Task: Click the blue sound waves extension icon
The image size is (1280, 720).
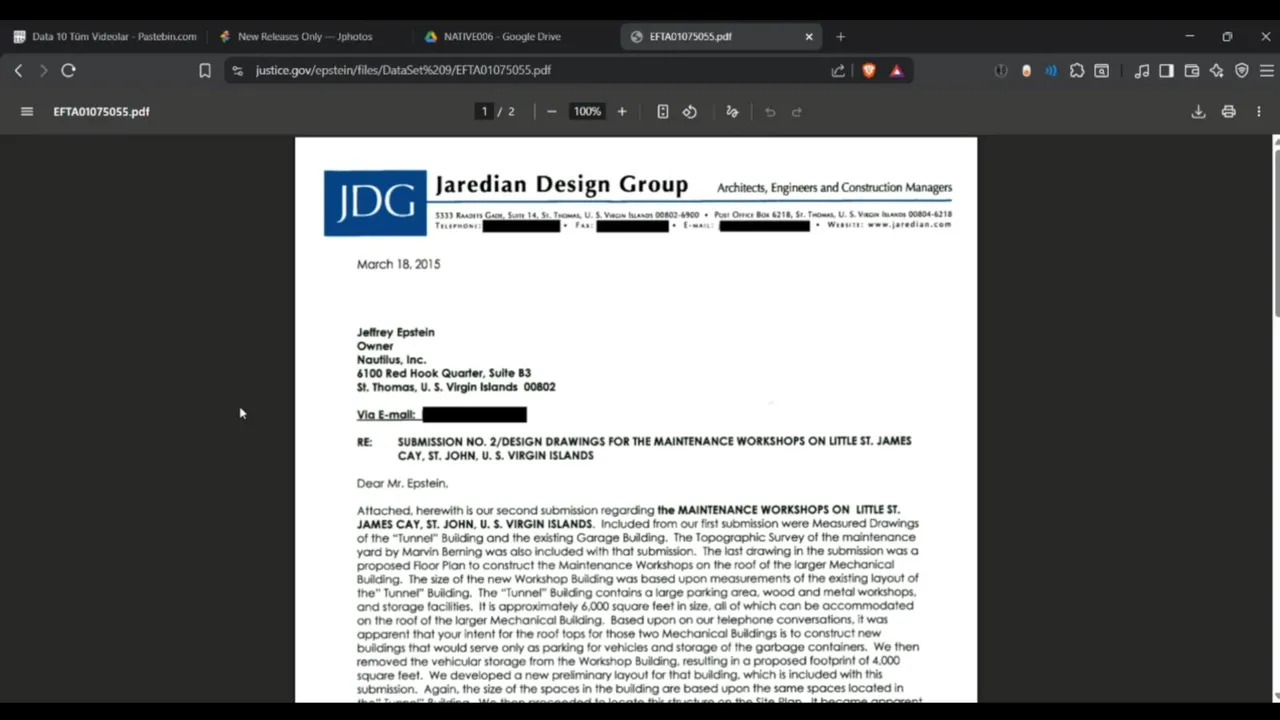Action: [x=1051, y=70]
